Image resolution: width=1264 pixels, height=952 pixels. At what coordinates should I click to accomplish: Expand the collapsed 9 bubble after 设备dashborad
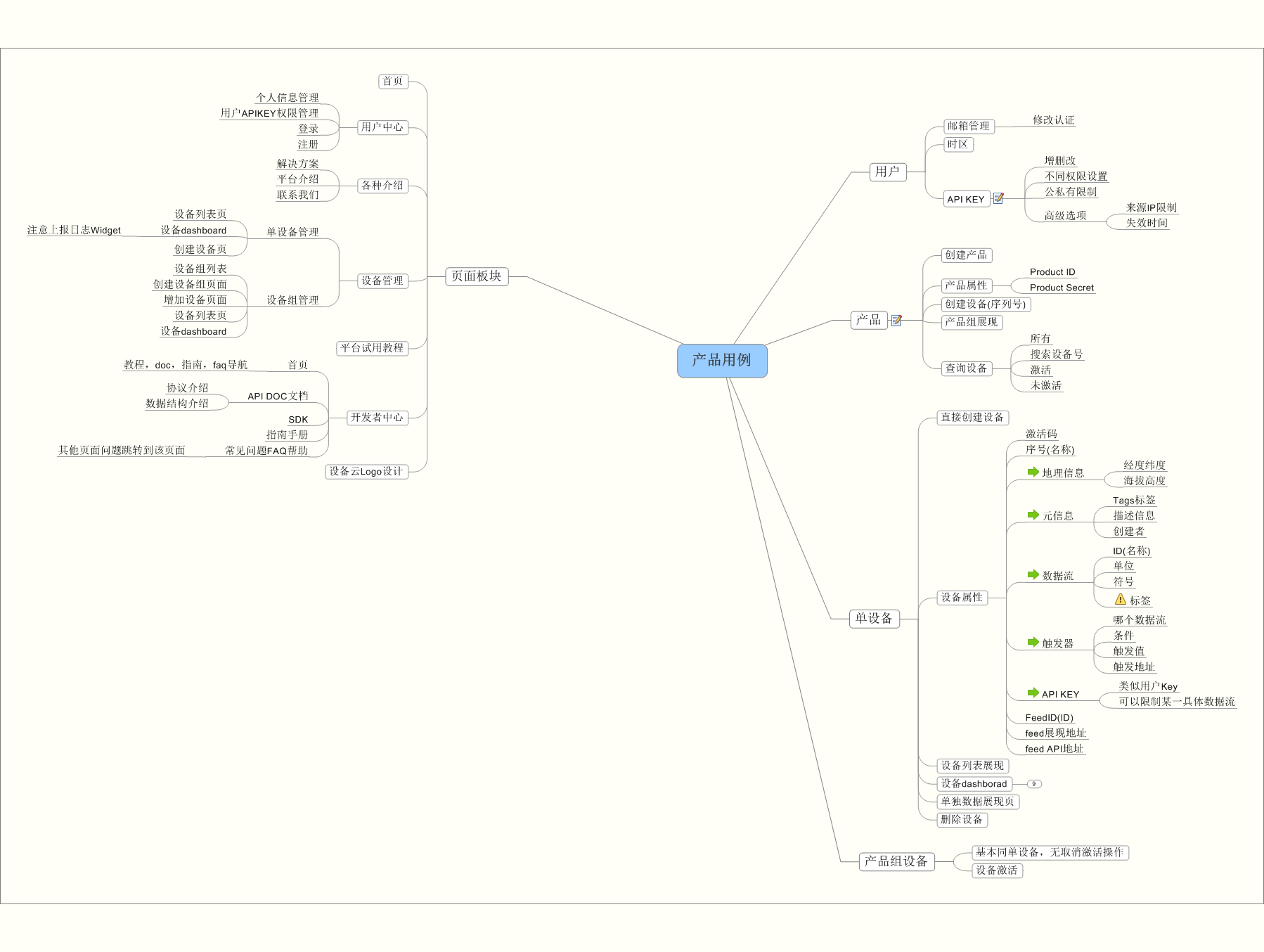coord(1034,784)
